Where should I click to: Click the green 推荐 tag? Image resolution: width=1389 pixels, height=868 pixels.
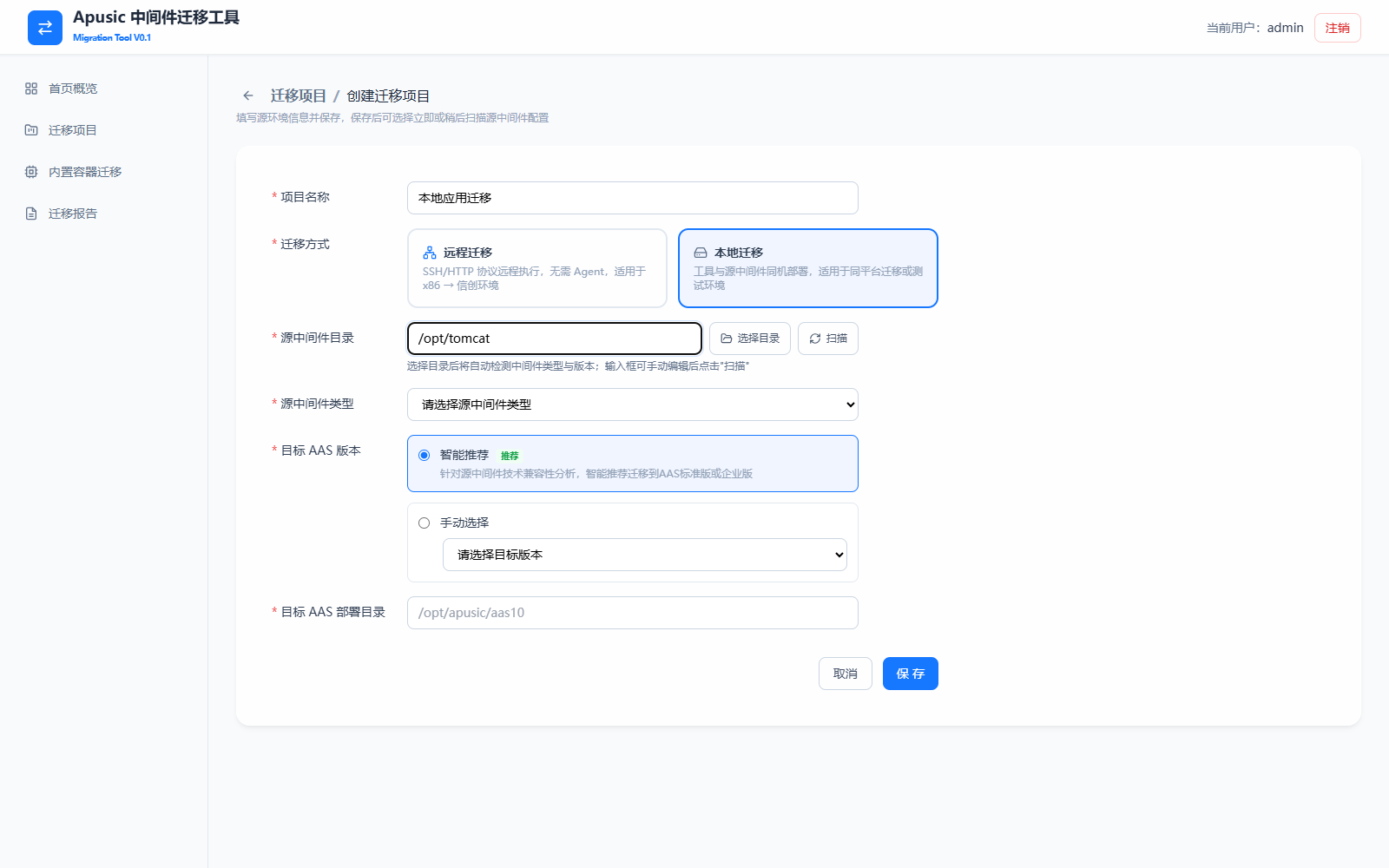(510, 456)
